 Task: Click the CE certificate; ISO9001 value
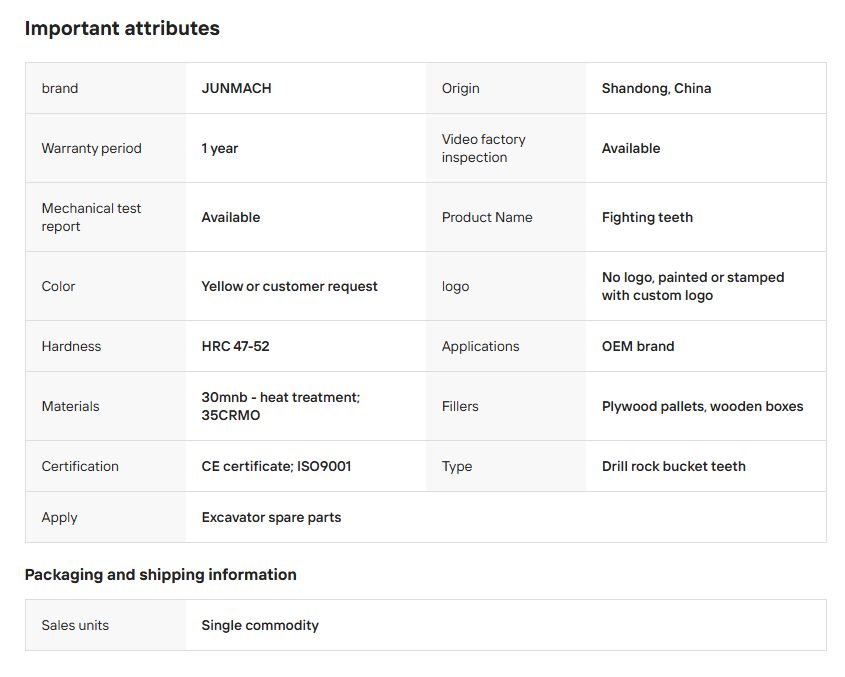[x=276, y=466]
